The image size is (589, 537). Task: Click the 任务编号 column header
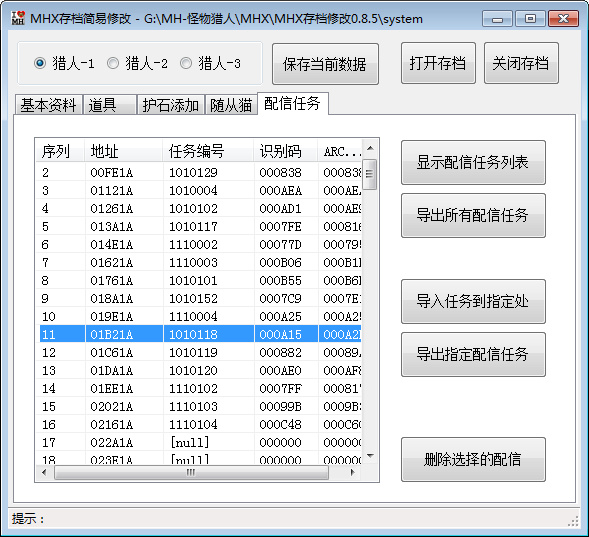pos(208,151)
